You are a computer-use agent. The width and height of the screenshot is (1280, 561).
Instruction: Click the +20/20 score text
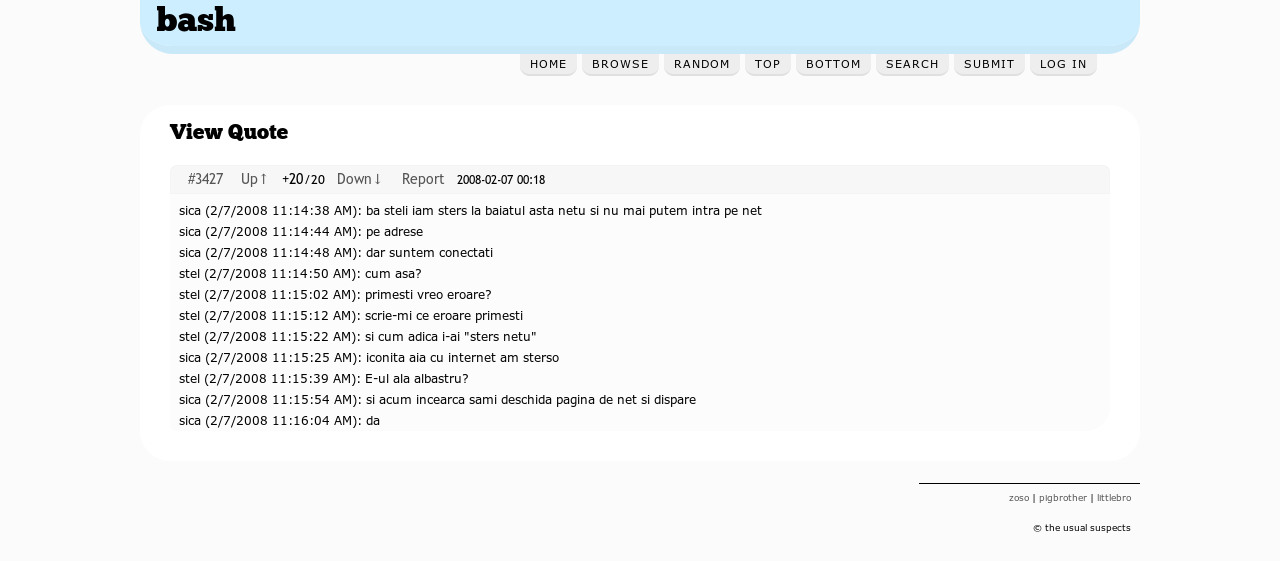[x=303, y=179]
